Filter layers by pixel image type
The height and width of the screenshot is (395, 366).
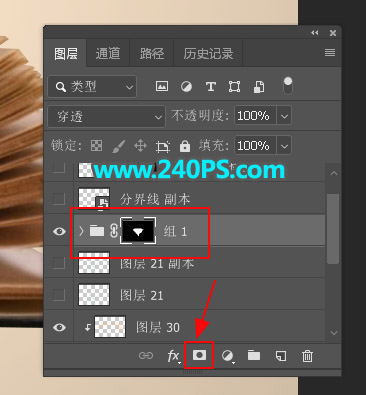(x=162, y=87)
